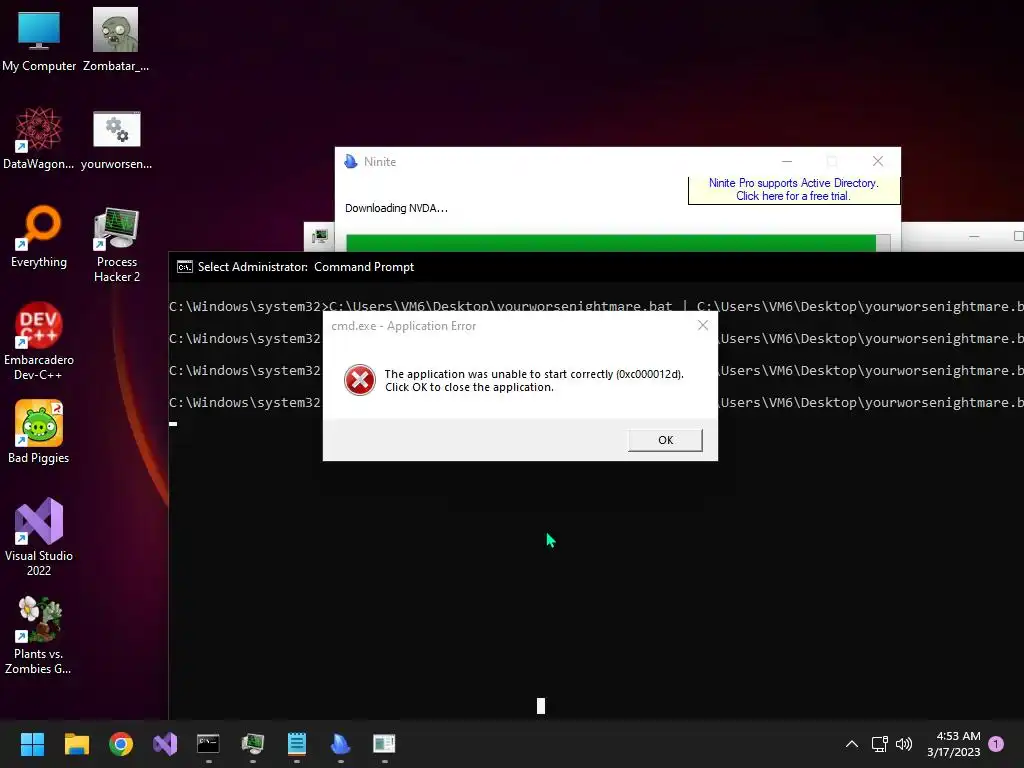Open My Computer desktop icon
The image size is (1024, 768).
pyautogui.click(x=39, y=40)
